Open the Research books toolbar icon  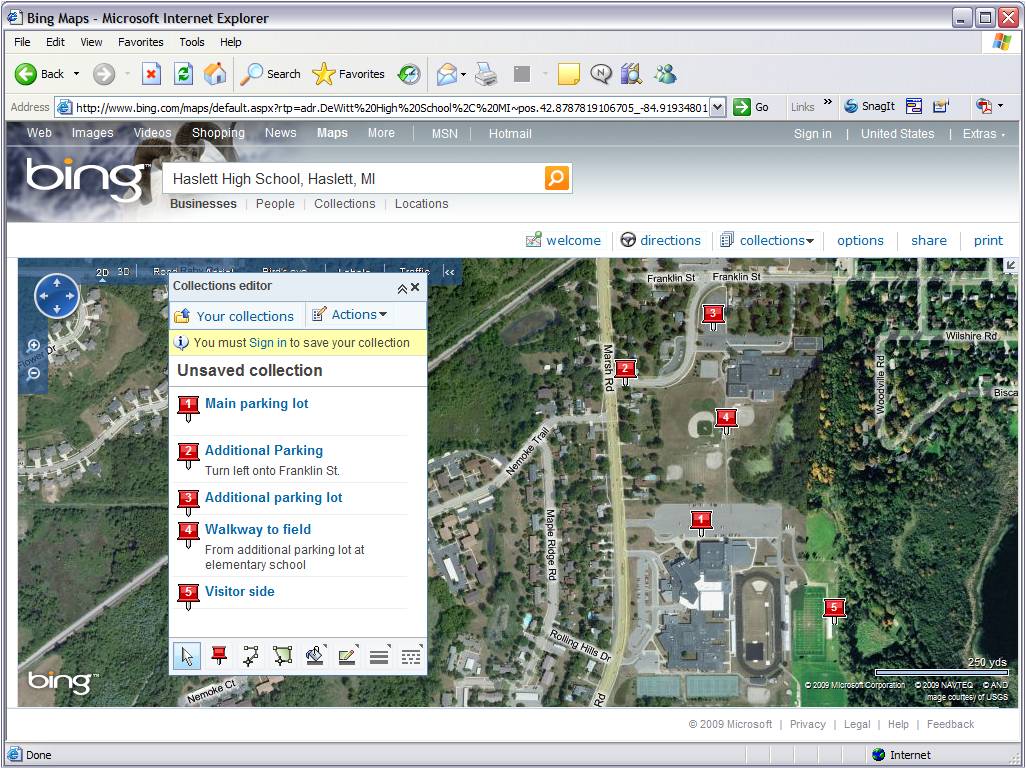pyautogui.click(x=631, y=74)
